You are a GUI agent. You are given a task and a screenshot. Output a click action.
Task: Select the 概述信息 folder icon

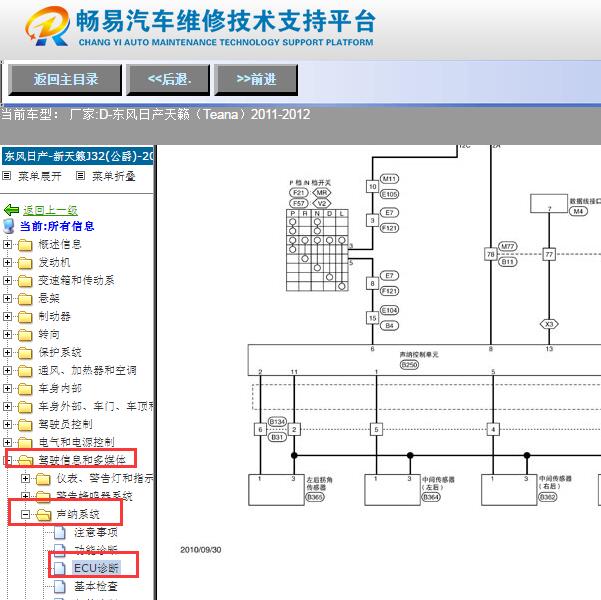point(25,245)
